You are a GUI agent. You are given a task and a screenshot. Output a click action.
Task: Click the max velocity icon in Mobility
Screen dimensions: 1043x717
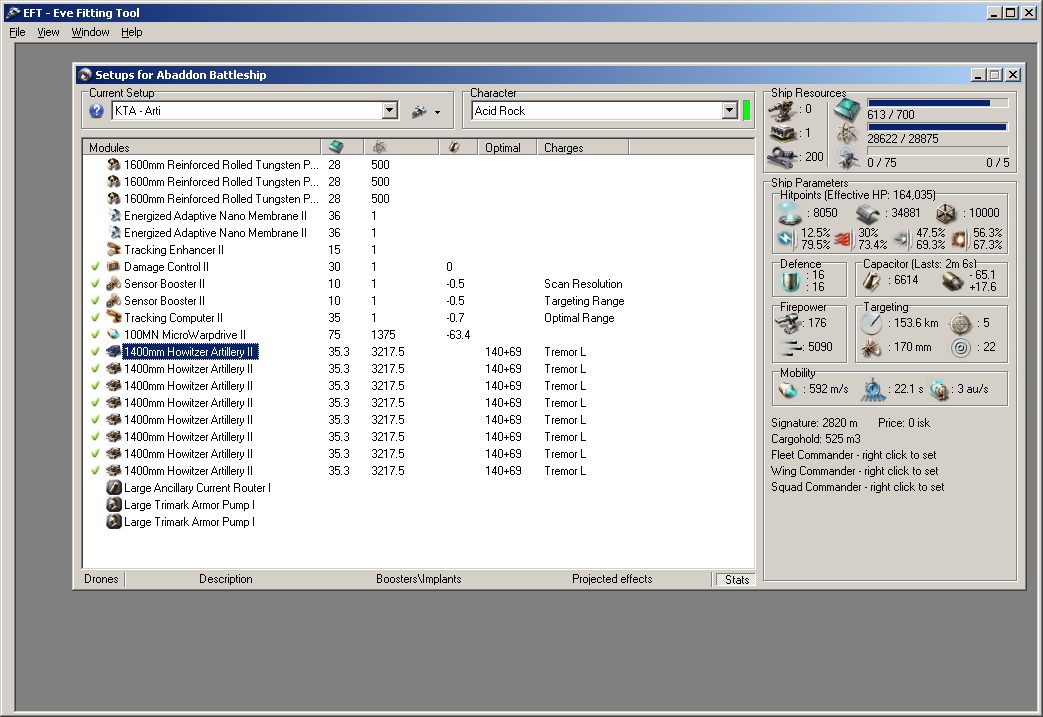(787, 390)
